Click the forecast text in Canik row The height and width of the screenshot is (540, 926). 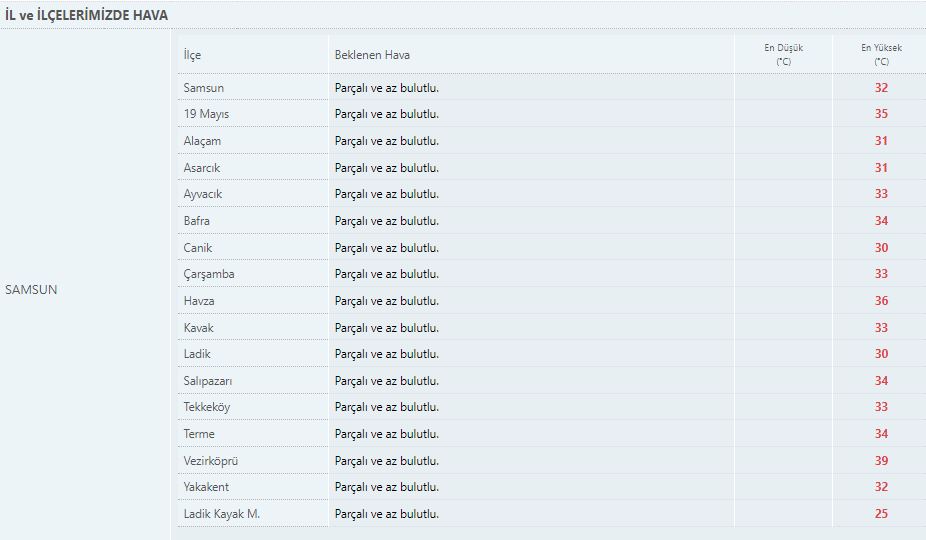pos(387,248)
